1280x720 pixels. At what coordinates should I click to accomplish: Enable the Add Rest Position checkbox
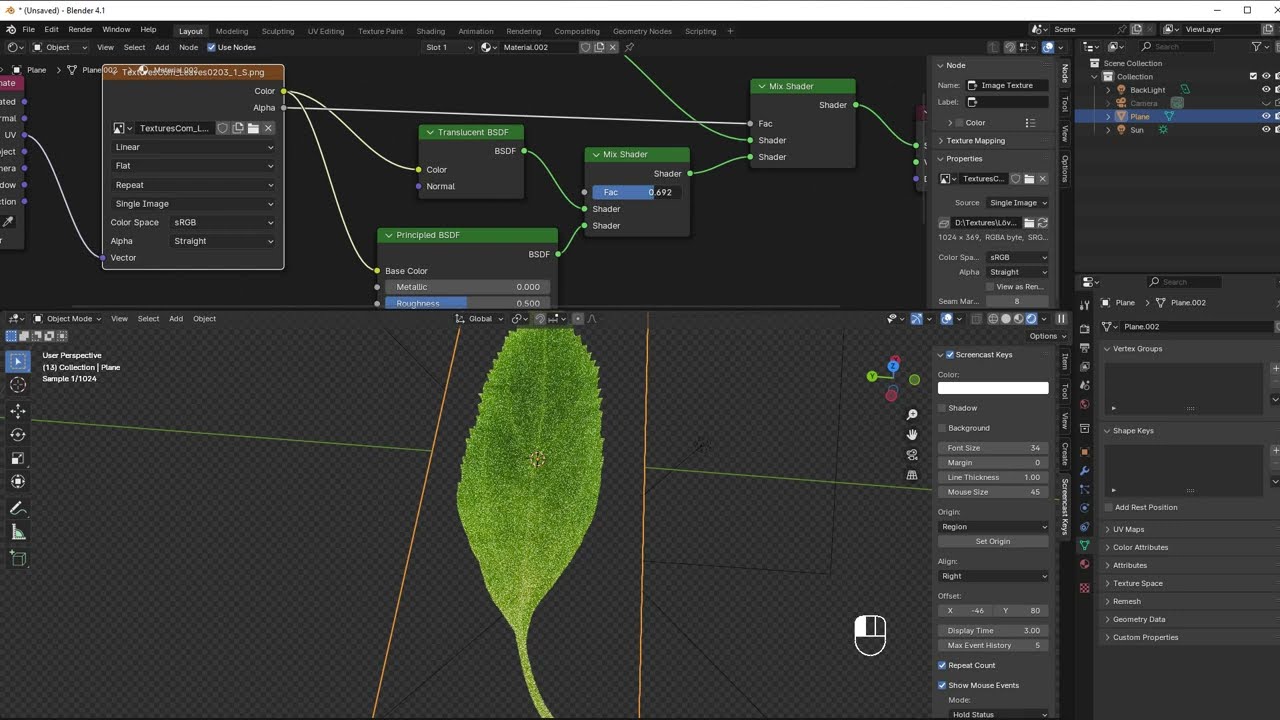tap(1108, 507)
